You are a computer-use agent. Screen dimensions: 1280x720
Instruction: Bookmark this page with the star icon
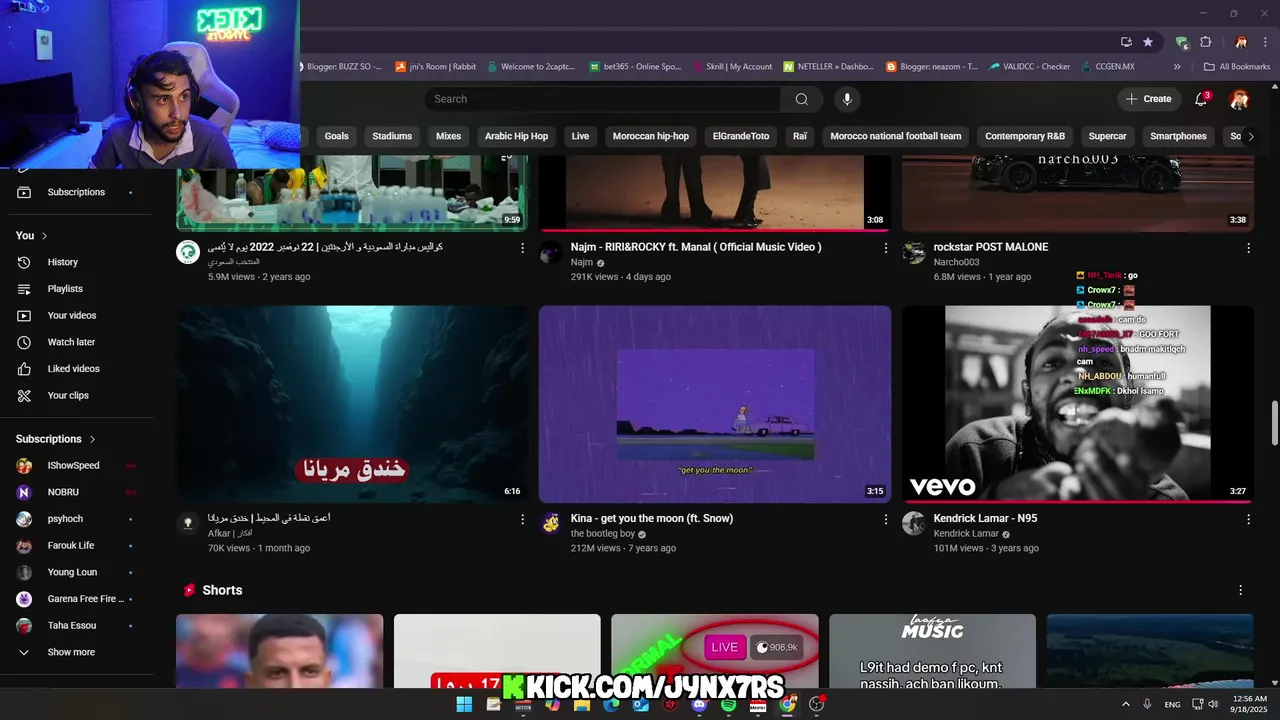pos(1148,42)
